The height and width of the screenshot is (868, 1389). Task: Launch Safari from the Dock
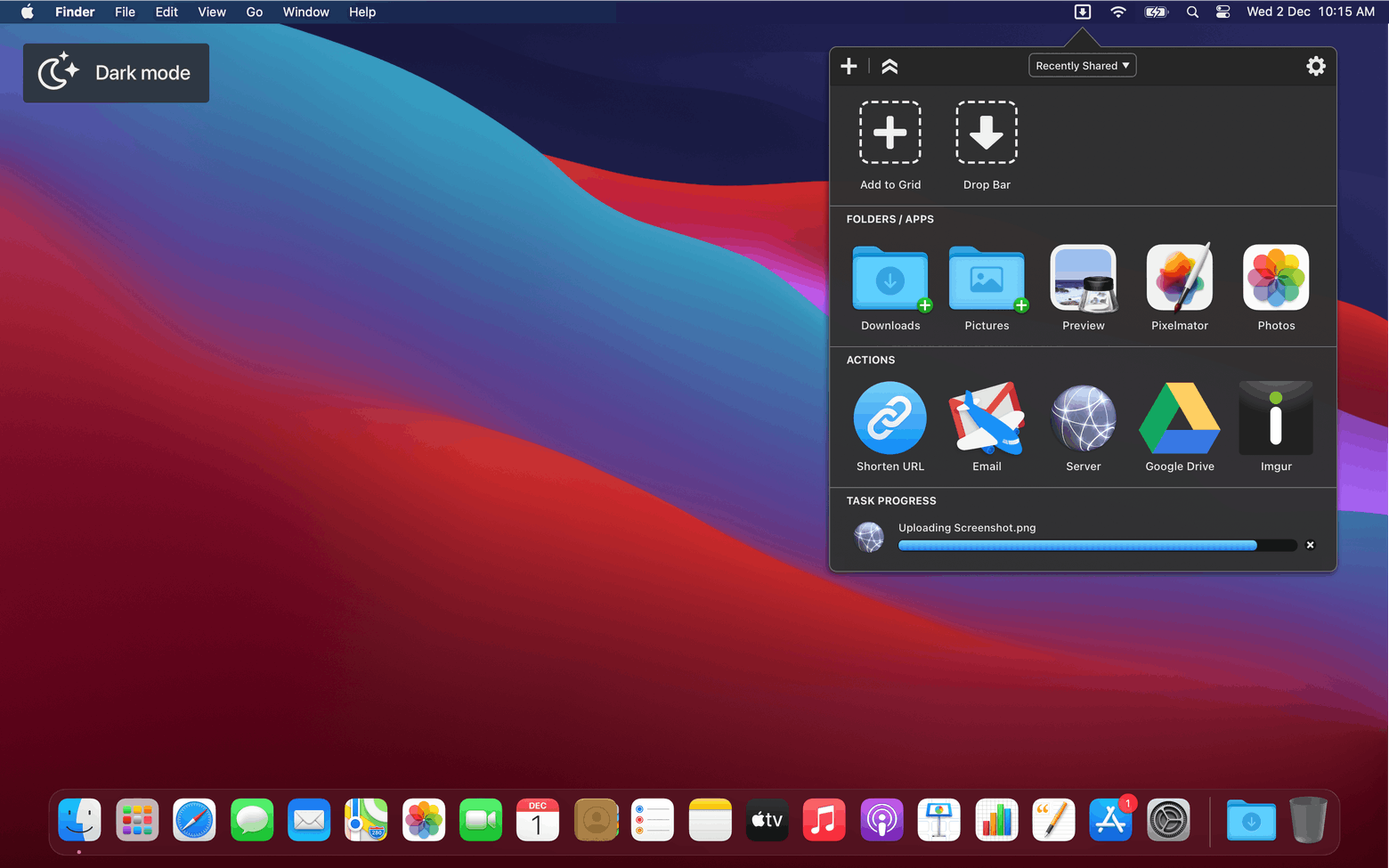click(194, 820)
